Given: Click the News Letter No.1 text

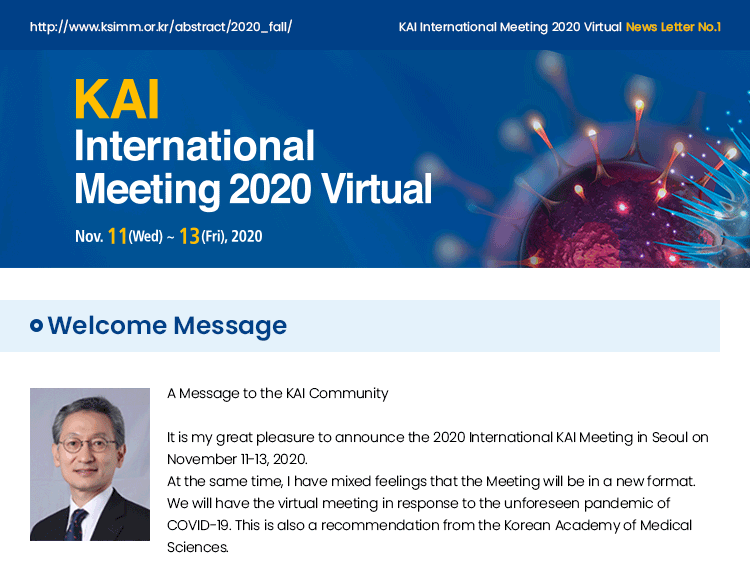Looking at the screenshot, I should pyautogui.click(x=673, y=27).
